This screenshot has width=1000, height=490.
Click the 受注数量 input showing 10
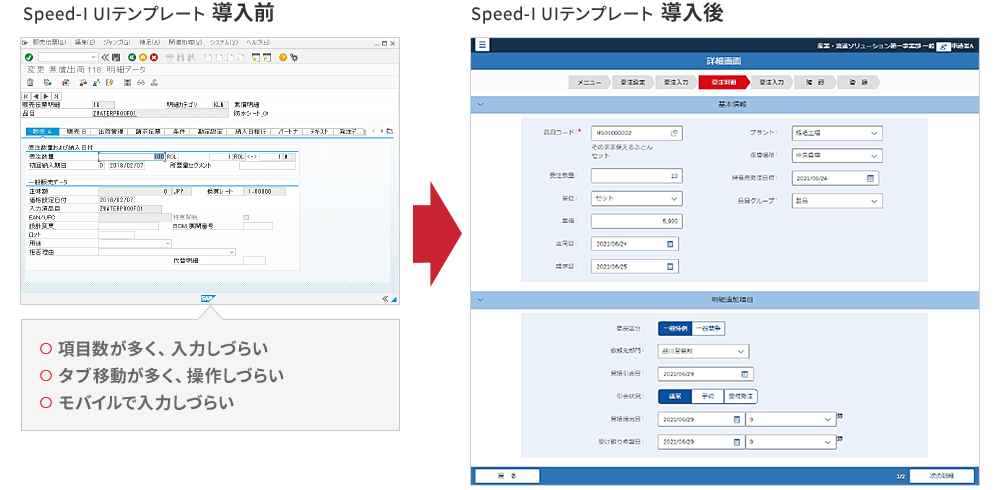pos(636,176)
